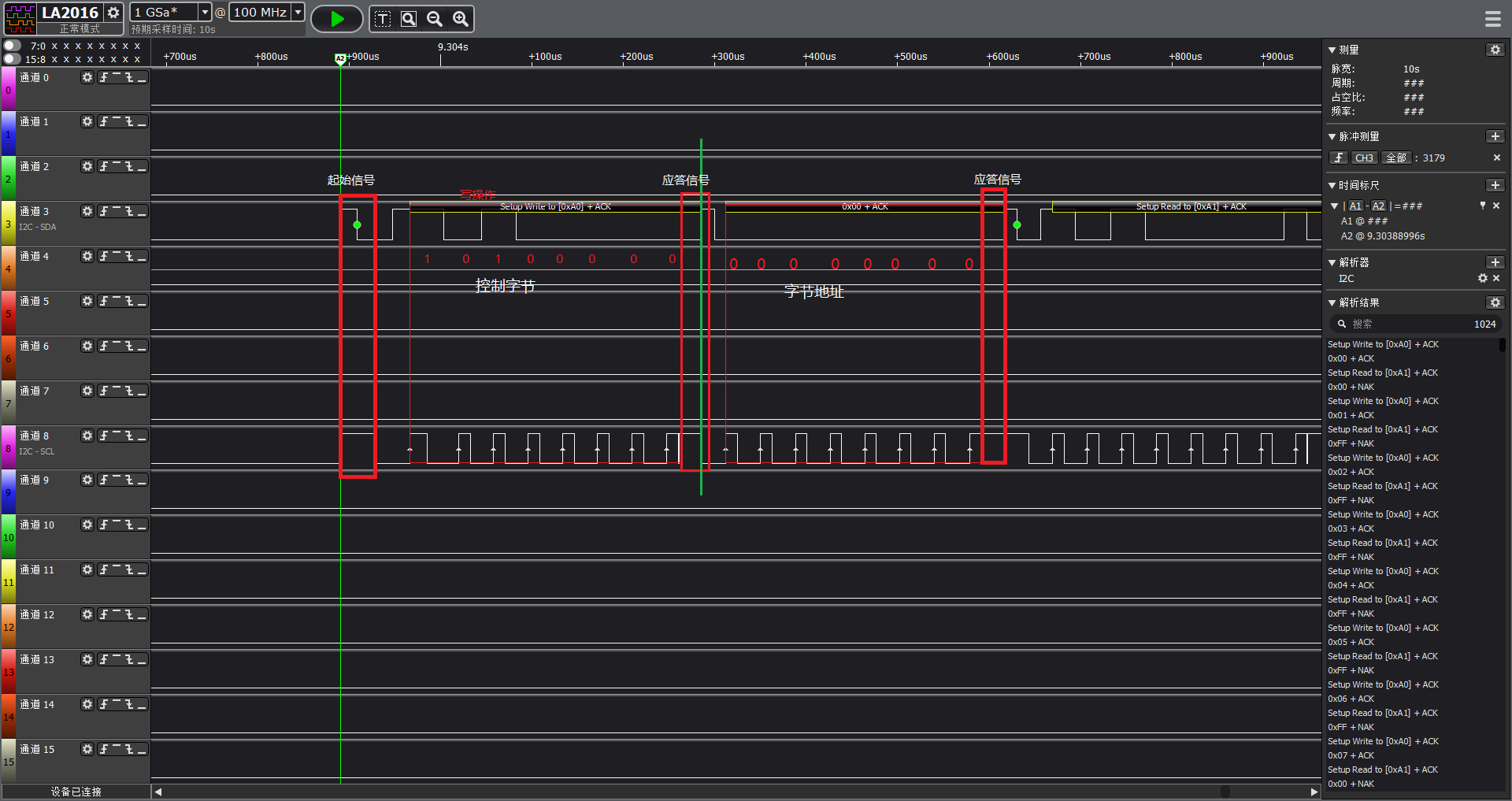
Task: Click the LA2016 waveform logo icon
Action: 20,19
